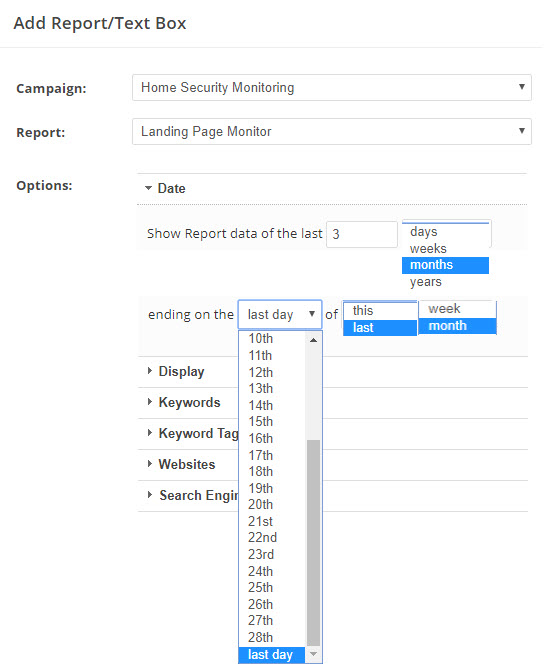Collapse the Date options section
Screen dimensions: 546x670
pos(165,188)
